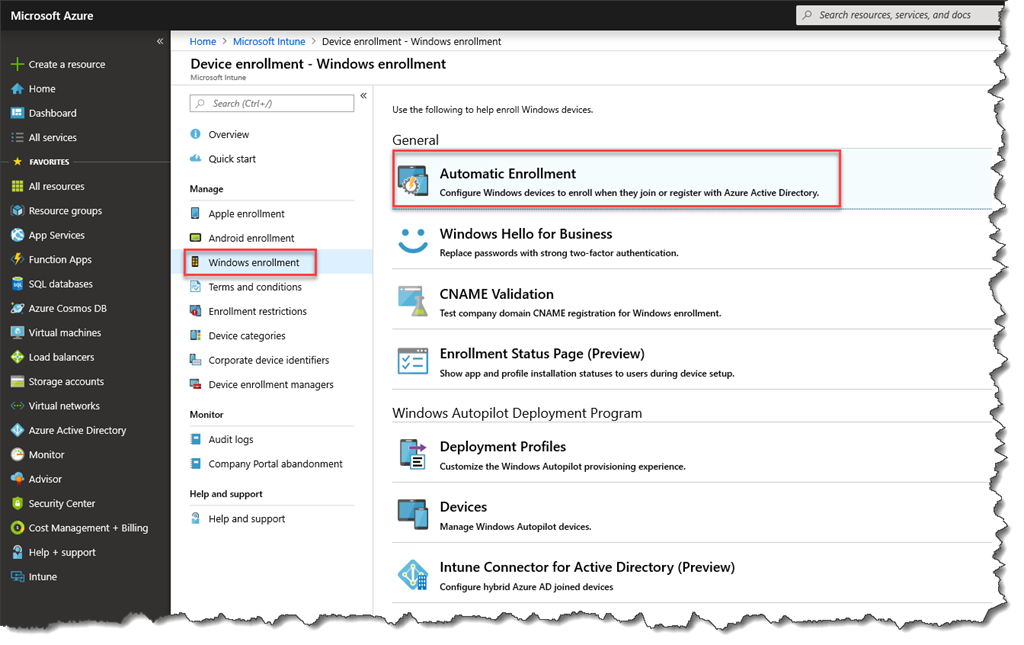Open Windows Hello for Business title
This screenshot has height=645, width=1024.
coord(526,234)
